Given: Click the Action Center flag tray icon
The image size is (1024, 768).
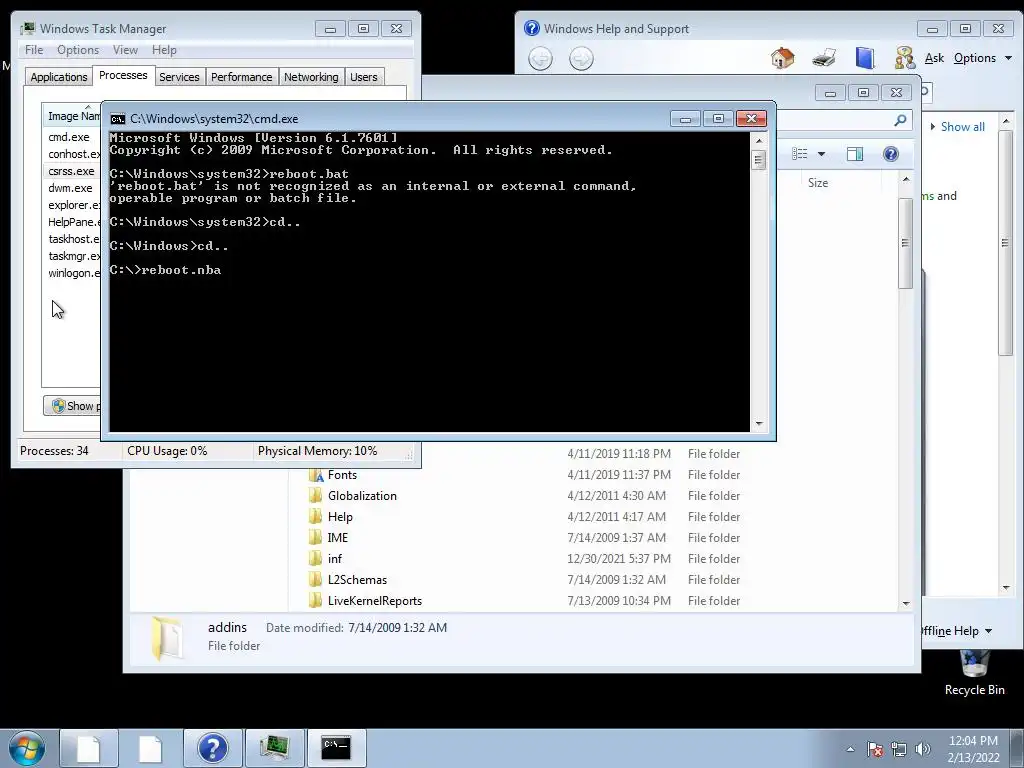Looking at the screenshot, I should pos(875,749).
